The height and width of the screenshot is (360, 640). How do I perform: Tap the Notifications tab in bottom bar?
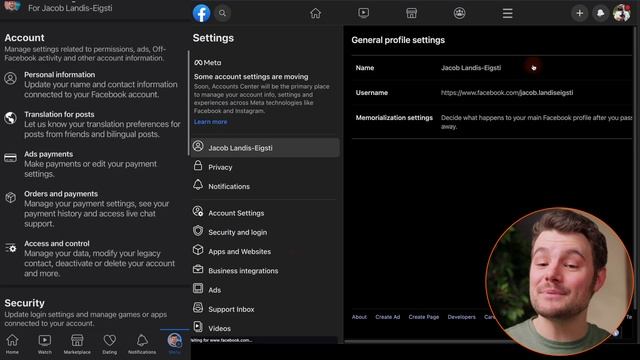(x=142, y=344)
